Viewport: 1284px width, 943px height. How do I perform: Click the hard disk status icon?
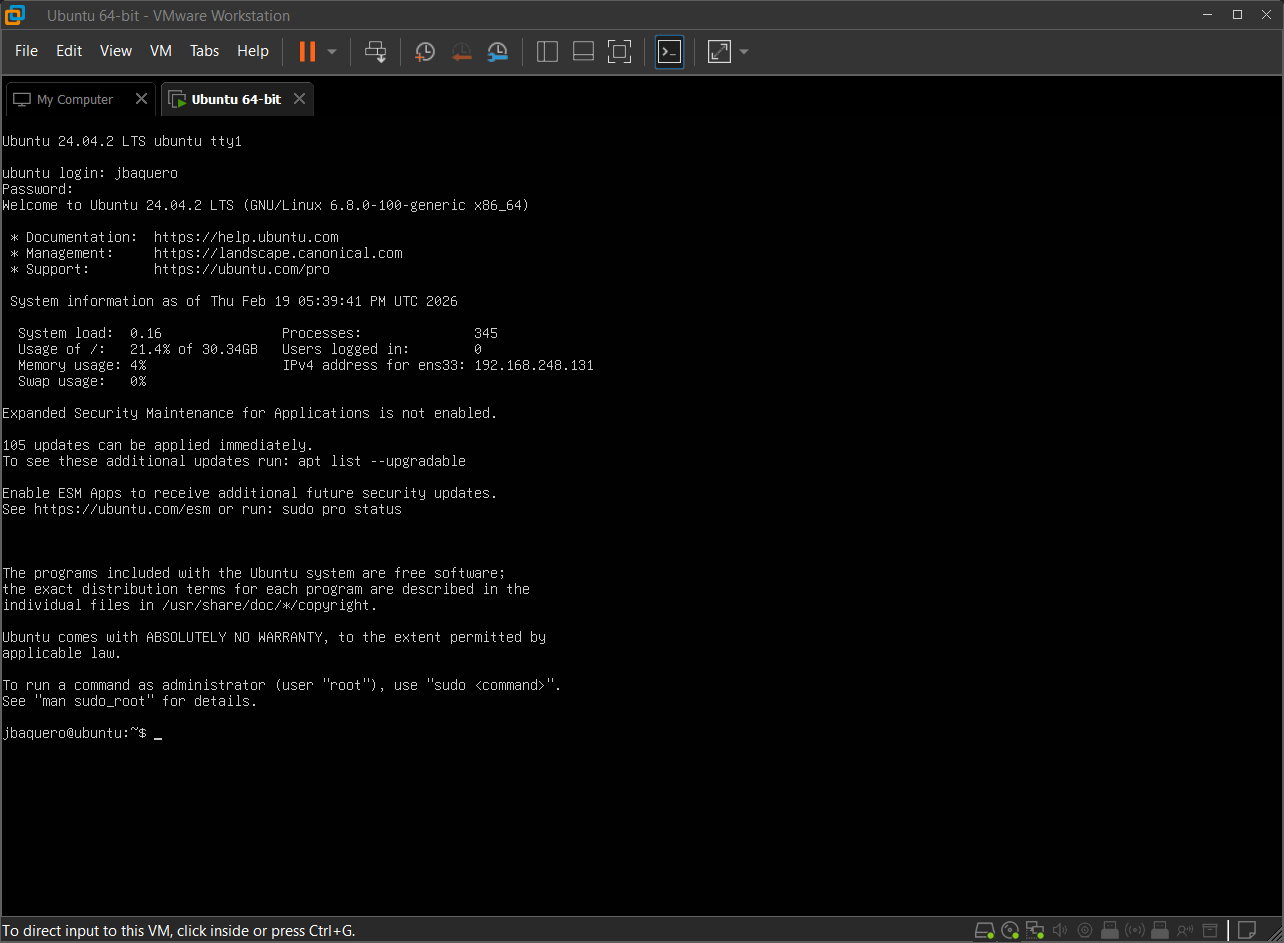(x=985, y=930)
